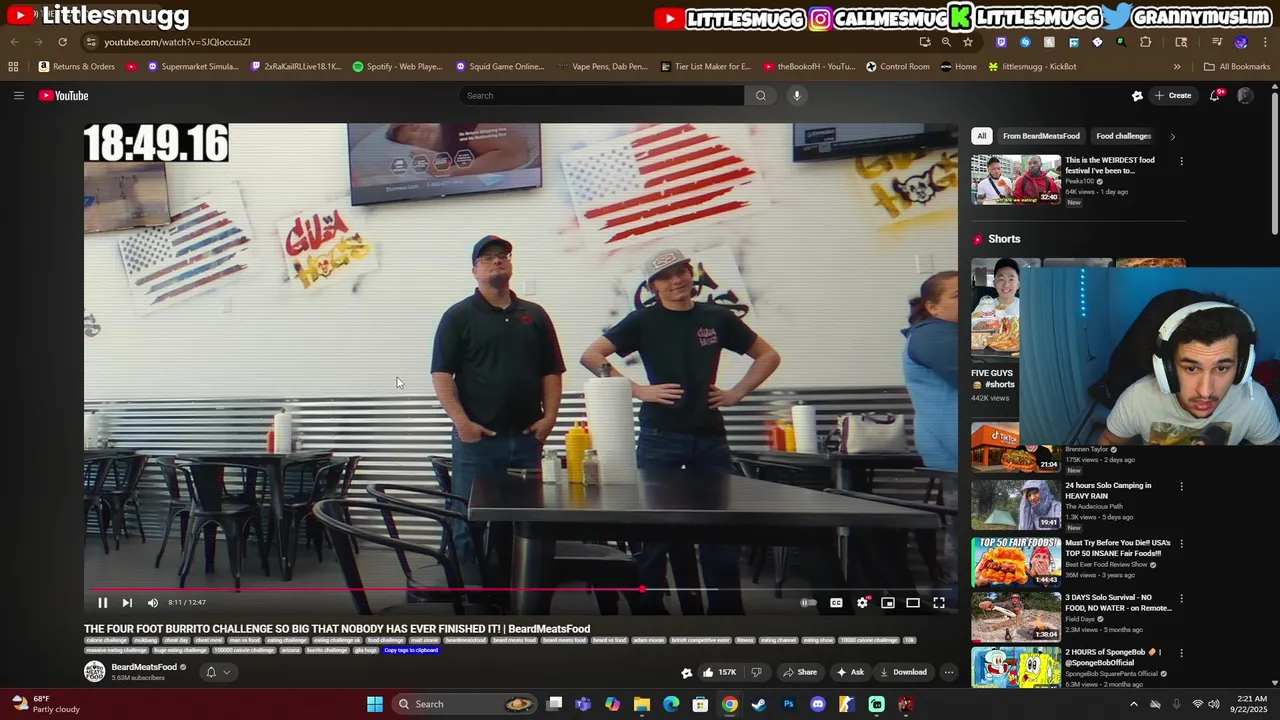Share the video
The height and width of the screenshot is (720, 1280).
tap(800, 672)
